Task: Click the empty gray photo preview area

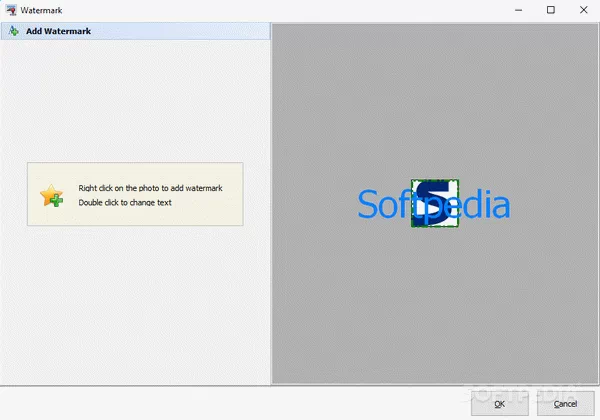Action: tap(435, 310)
